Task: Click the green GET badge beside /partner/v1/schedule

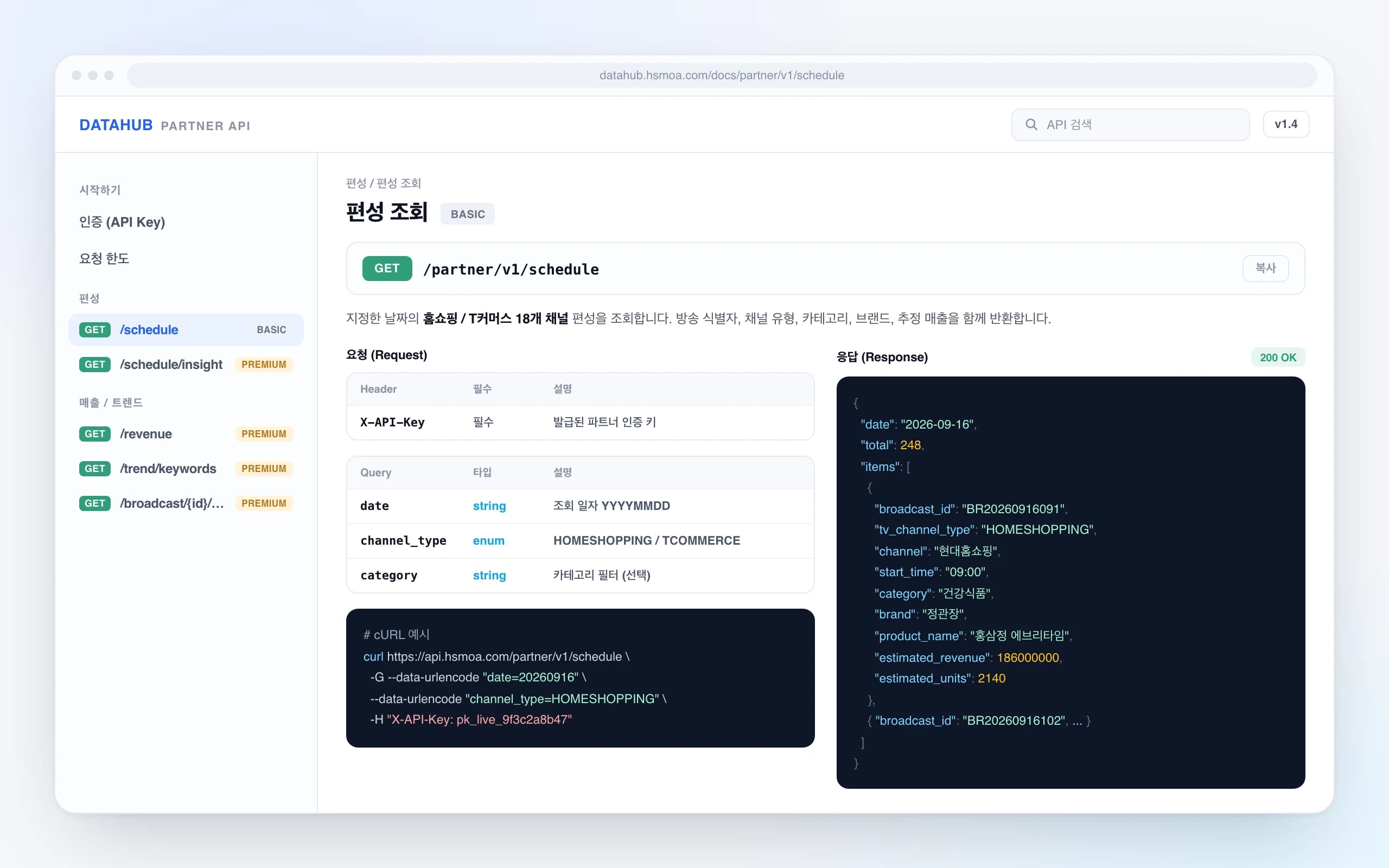Action: tap(387, 268)
